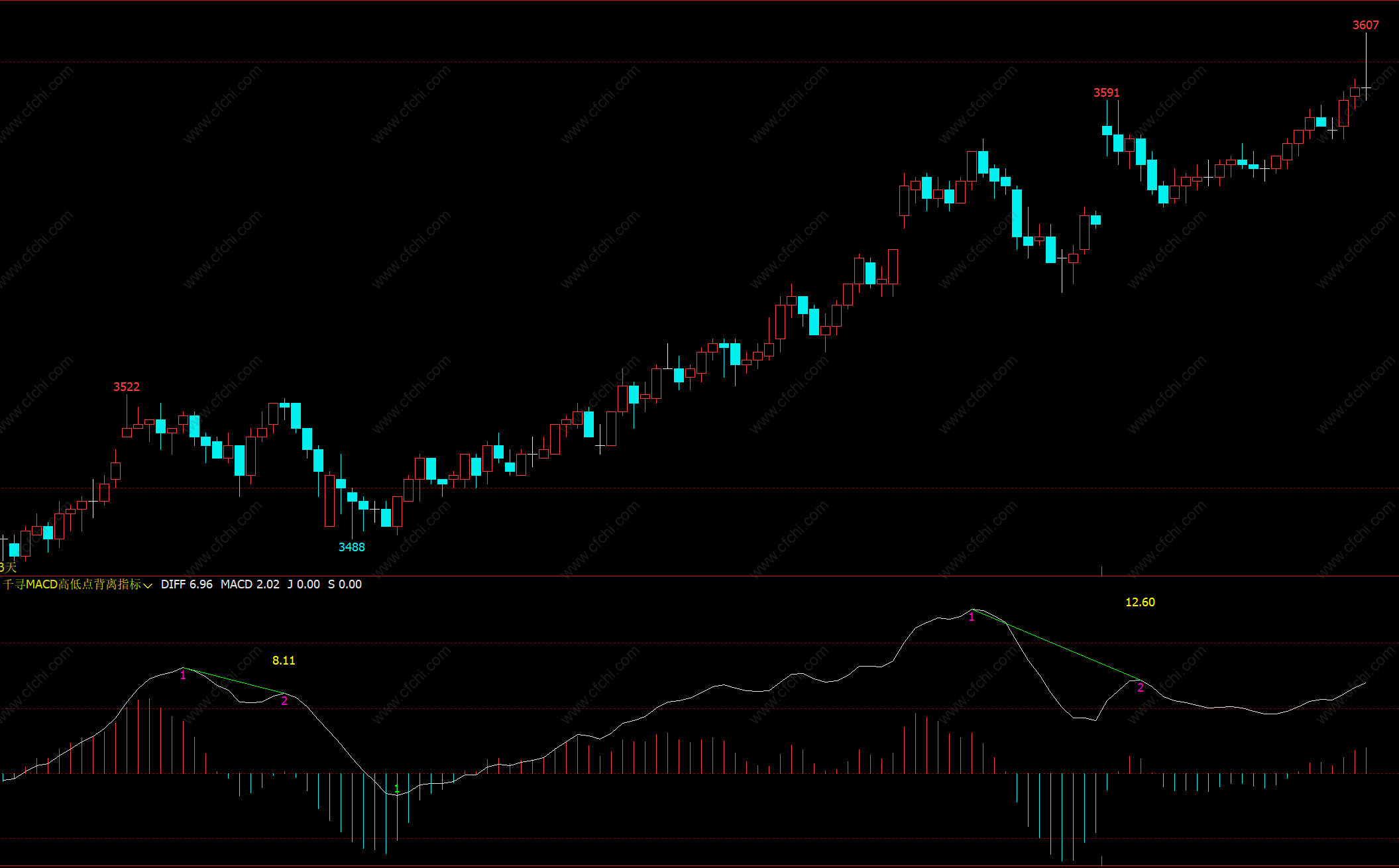Click the yellow 8.11 divergence value
Viewport: 1399px width, 868px height.
click(284, 661)
